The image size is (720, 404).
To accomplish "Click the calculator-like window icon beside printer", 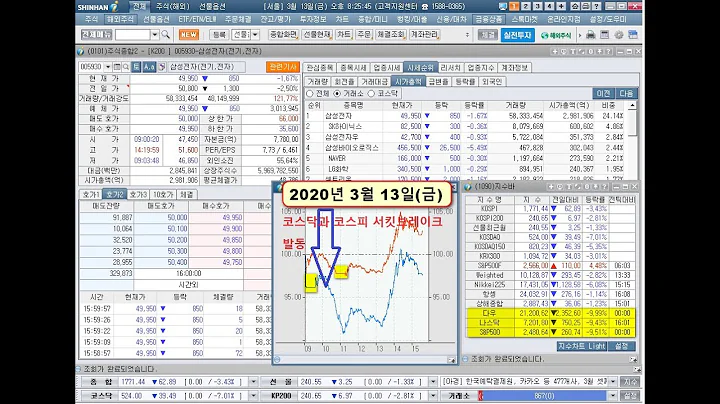I will 605,35.
